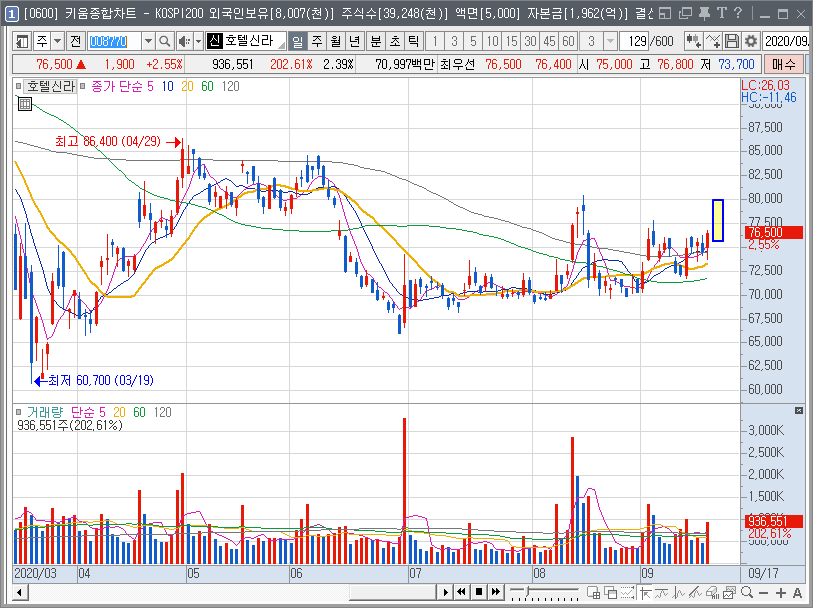Image resolution: width=813 pixels, height=608 pixels.
Task: Open chart settings gear icon
Action: point(750,40)
